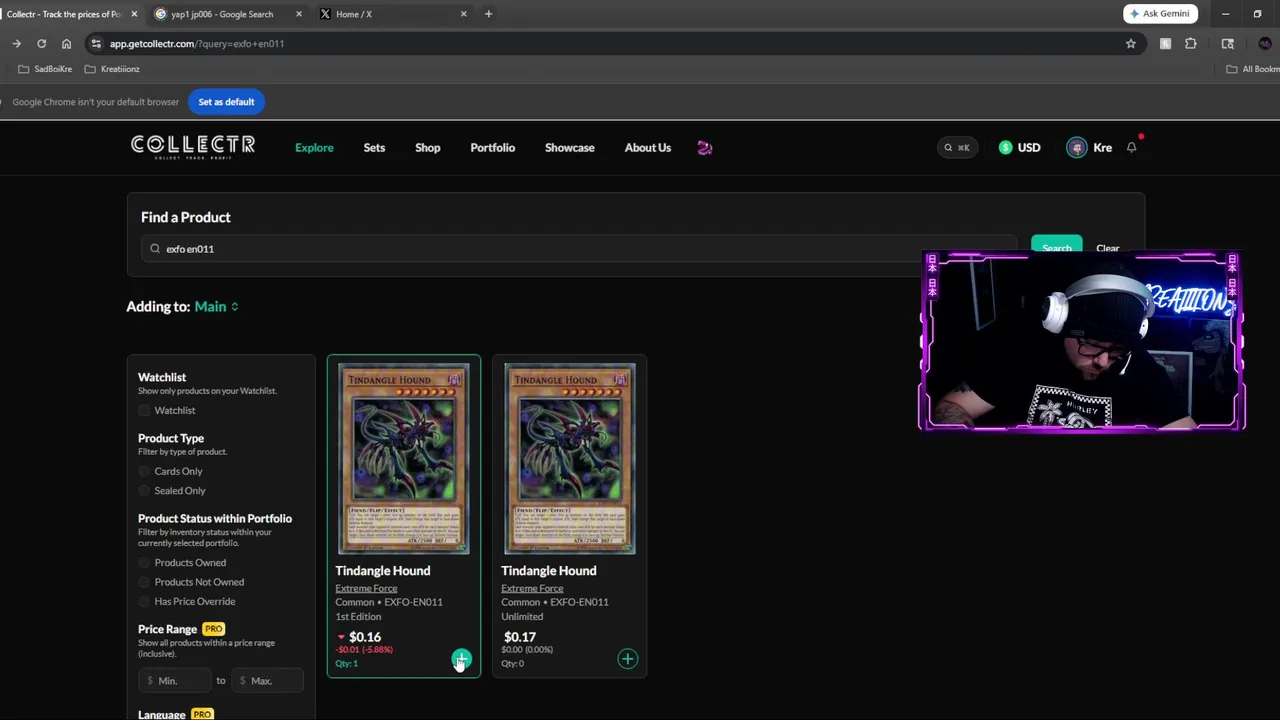Open the 1st Edition Tindangle Hound card image

(404, 458)
